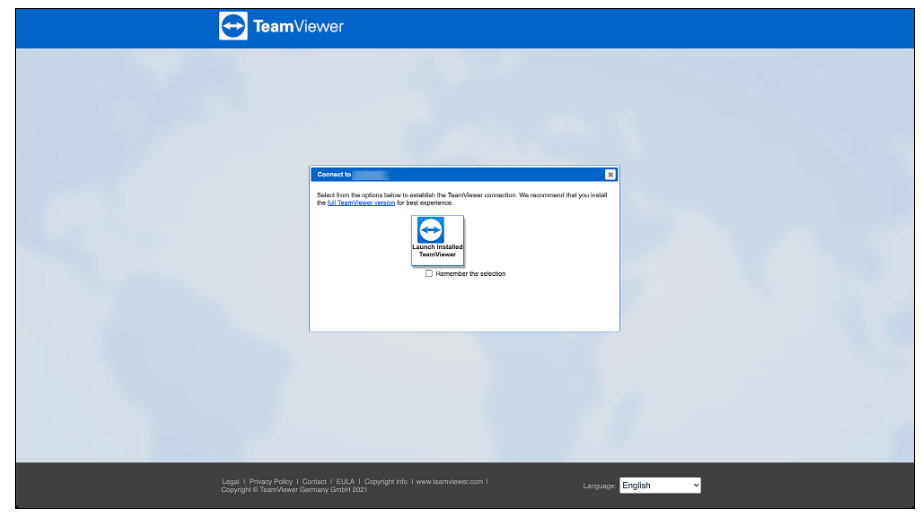Click the Language: label in the footer
The image size is (921, 515).
(599, 486)
